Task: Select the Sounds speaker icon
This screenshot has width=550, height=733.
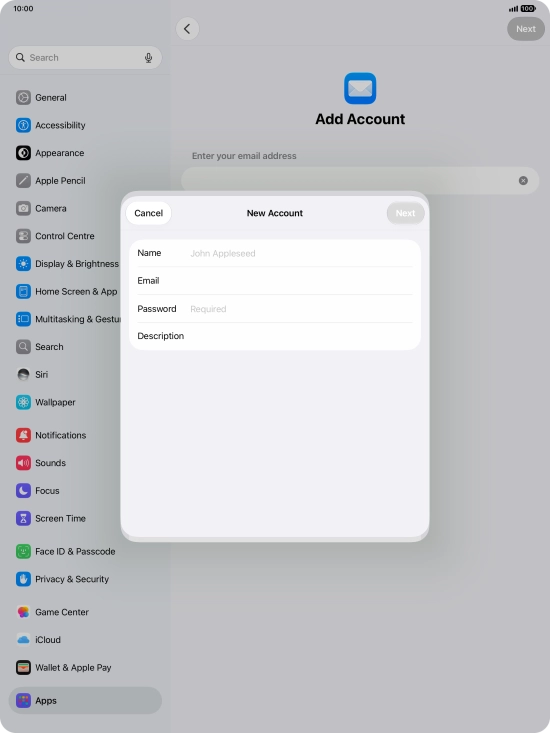Action: pos(23,463)
